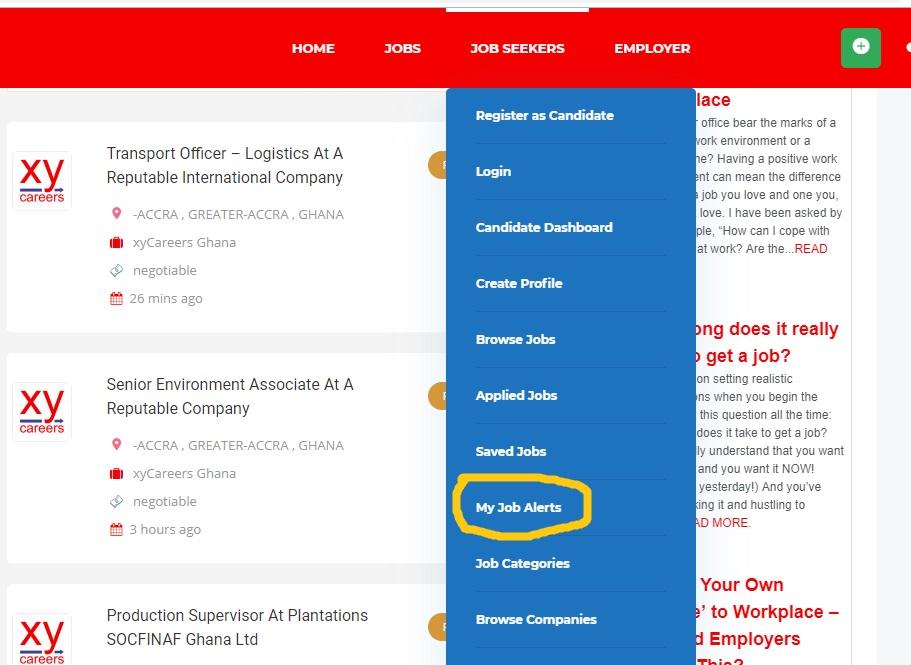Click negotiable salary text under Senior Environment Associate
Viewport: 911px width, 665px height.
coord(165,502)
